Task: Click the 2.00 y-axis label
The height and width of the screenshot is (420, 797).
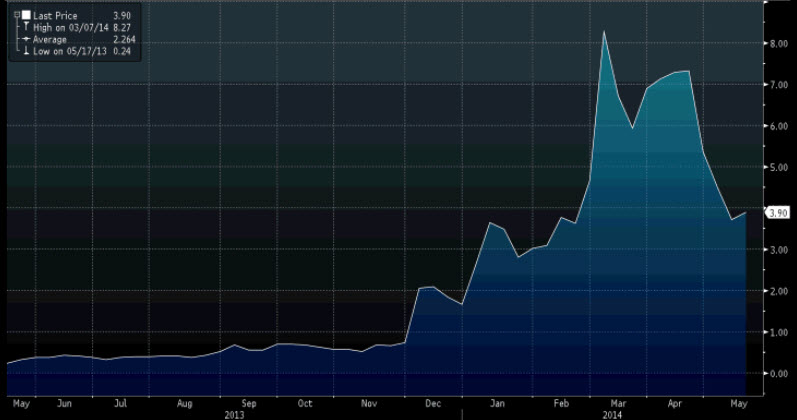Action: pos(778,291)
